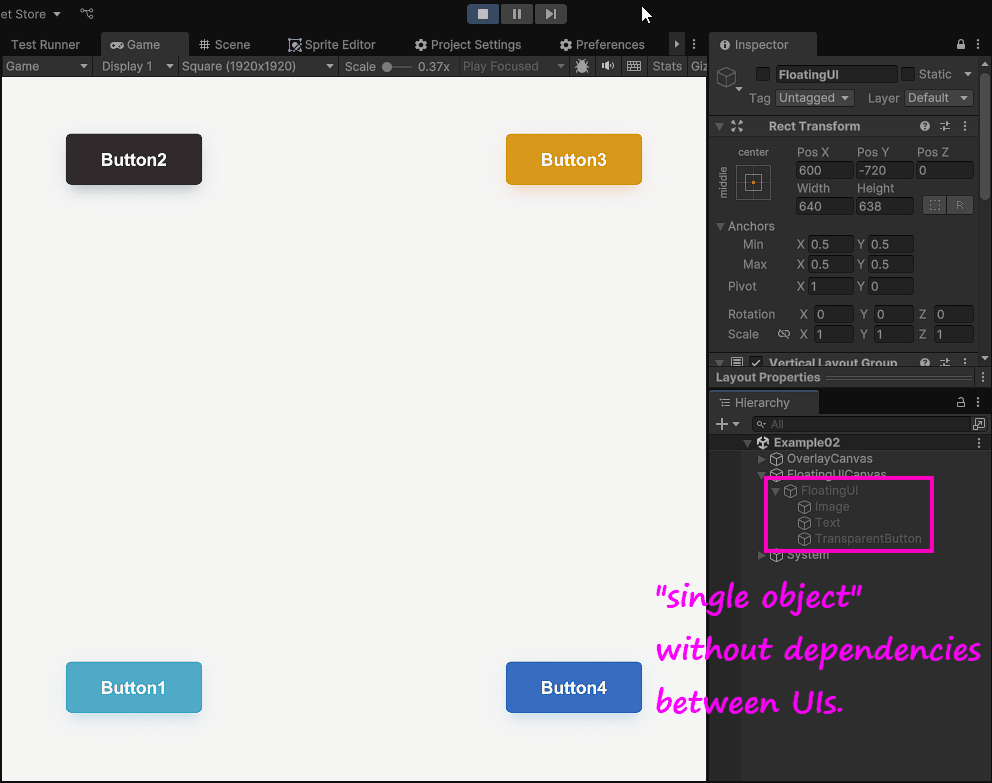Change the GameObject icon in Inspector
Viewport: 992px width, 783px height.
728,79
